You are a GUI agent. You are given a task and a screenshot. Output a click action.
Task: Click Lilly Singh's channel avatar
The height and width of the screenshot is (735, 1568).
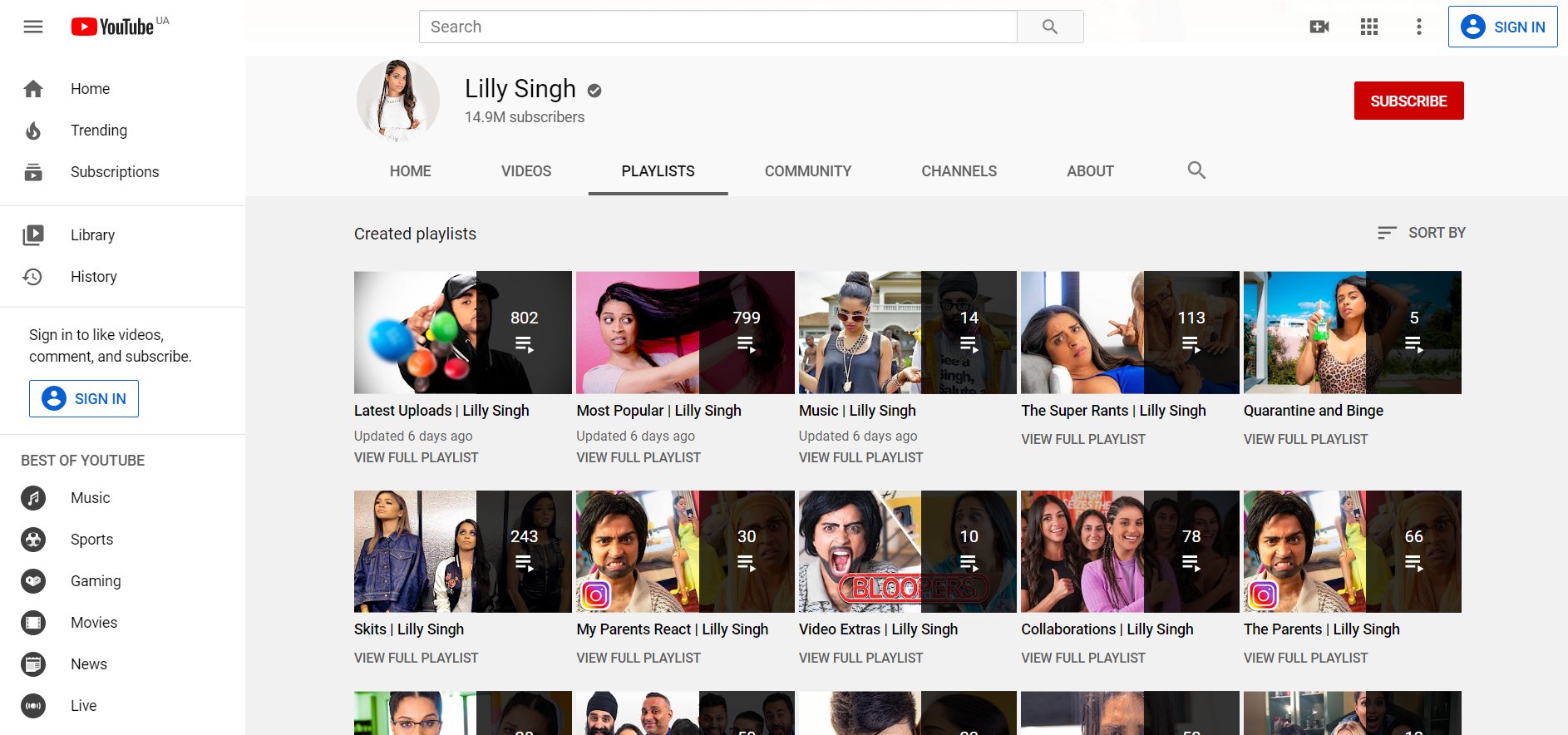398,101
